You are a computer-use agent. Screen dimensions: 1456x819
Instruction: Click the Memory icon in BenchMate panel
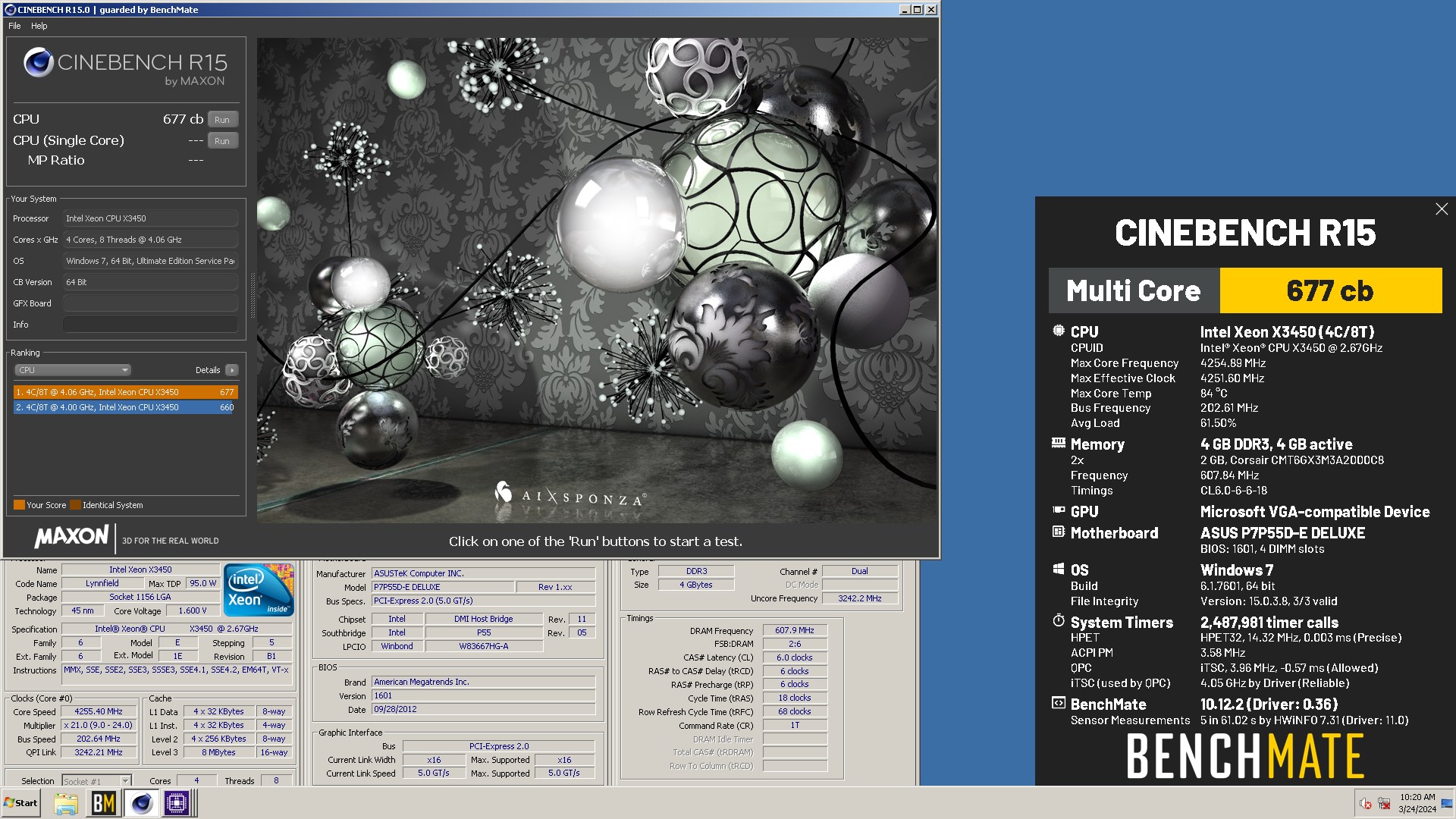pyautogui.click(x=1059, y=444)
